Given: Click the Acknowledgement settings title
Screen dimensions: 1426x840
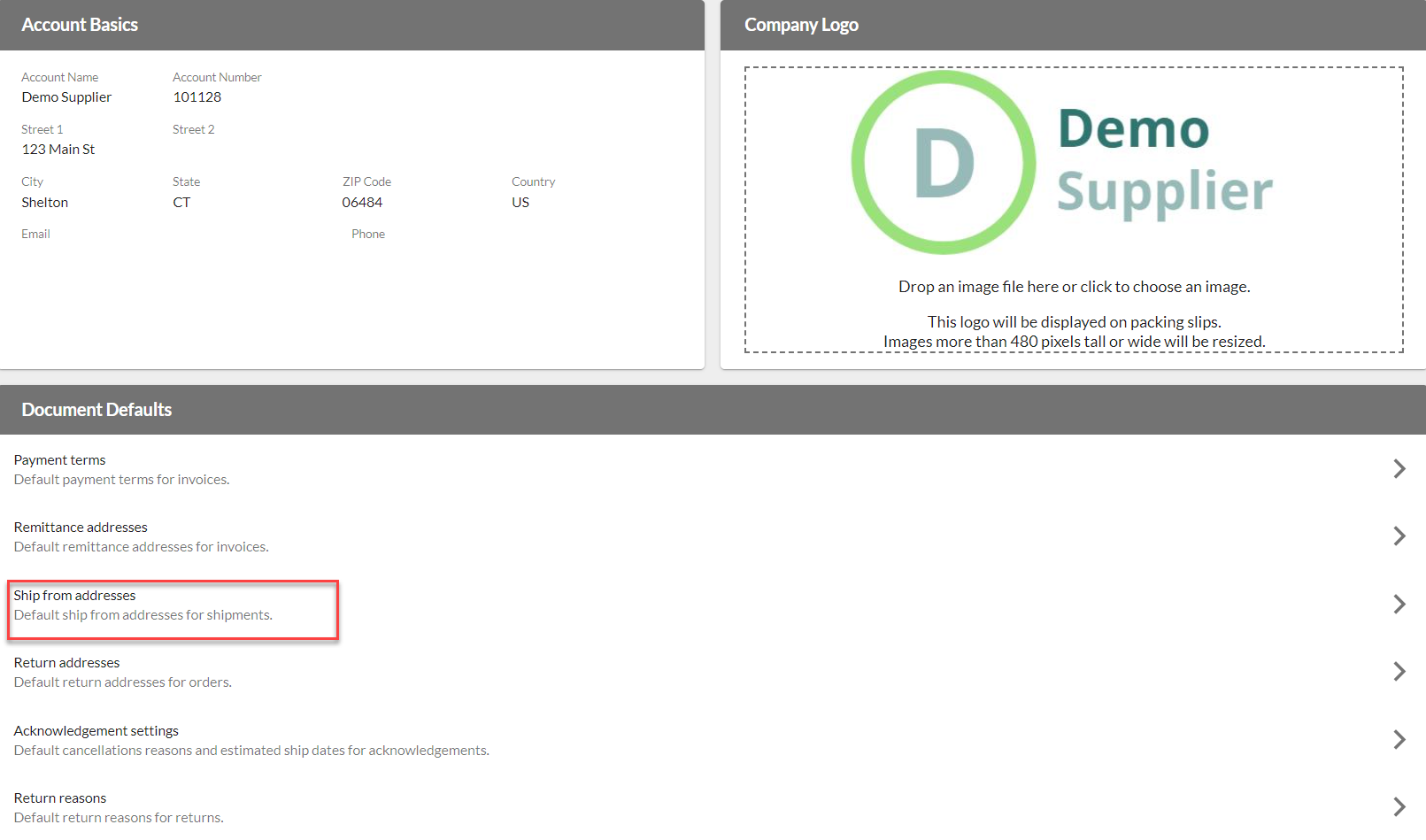Looking at the screenshot, I should coord(96,731).
